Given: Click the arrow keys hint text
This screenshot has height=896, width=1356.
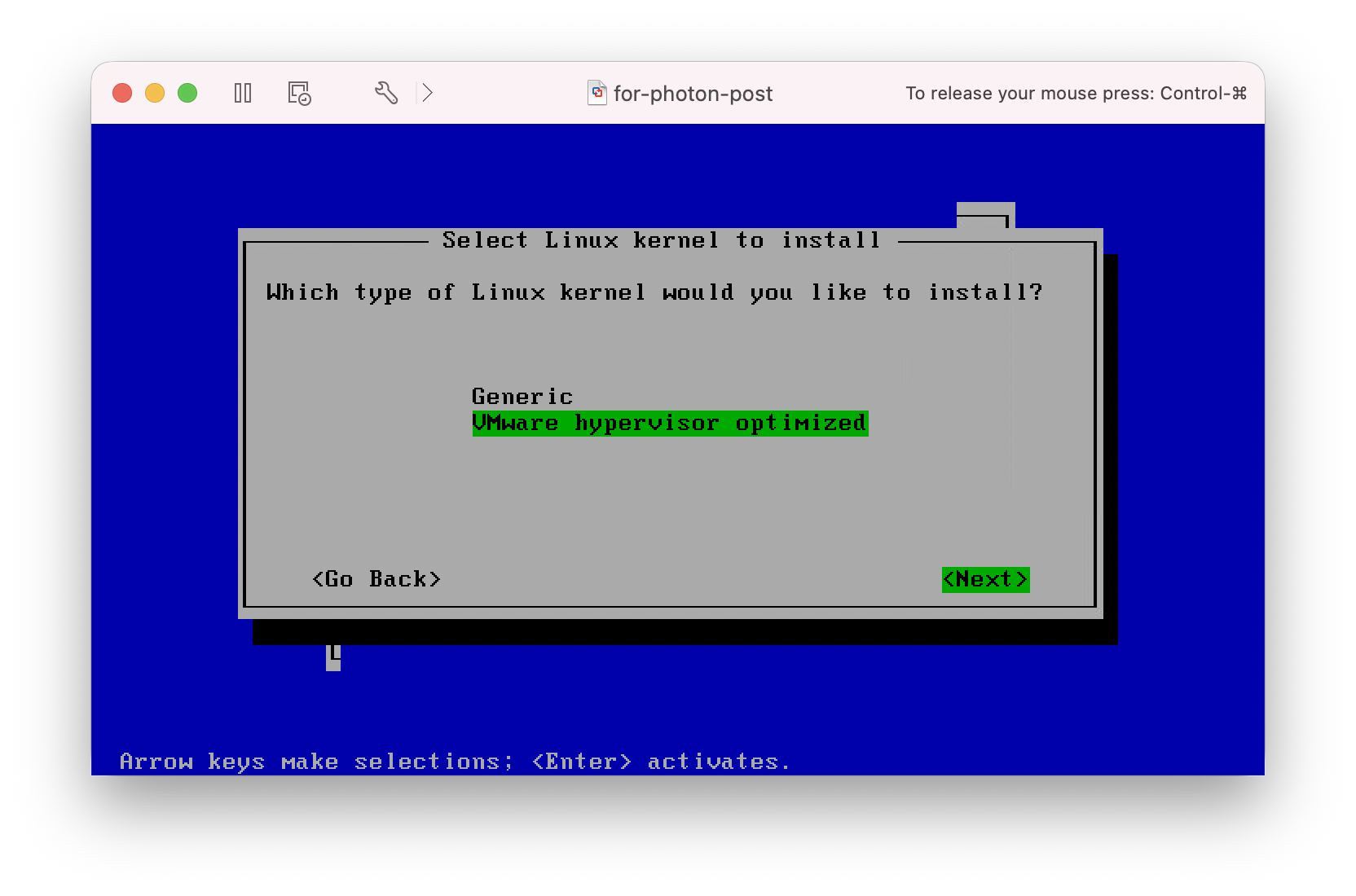Looking at the screenshot, I should click(x=455, y=762).
